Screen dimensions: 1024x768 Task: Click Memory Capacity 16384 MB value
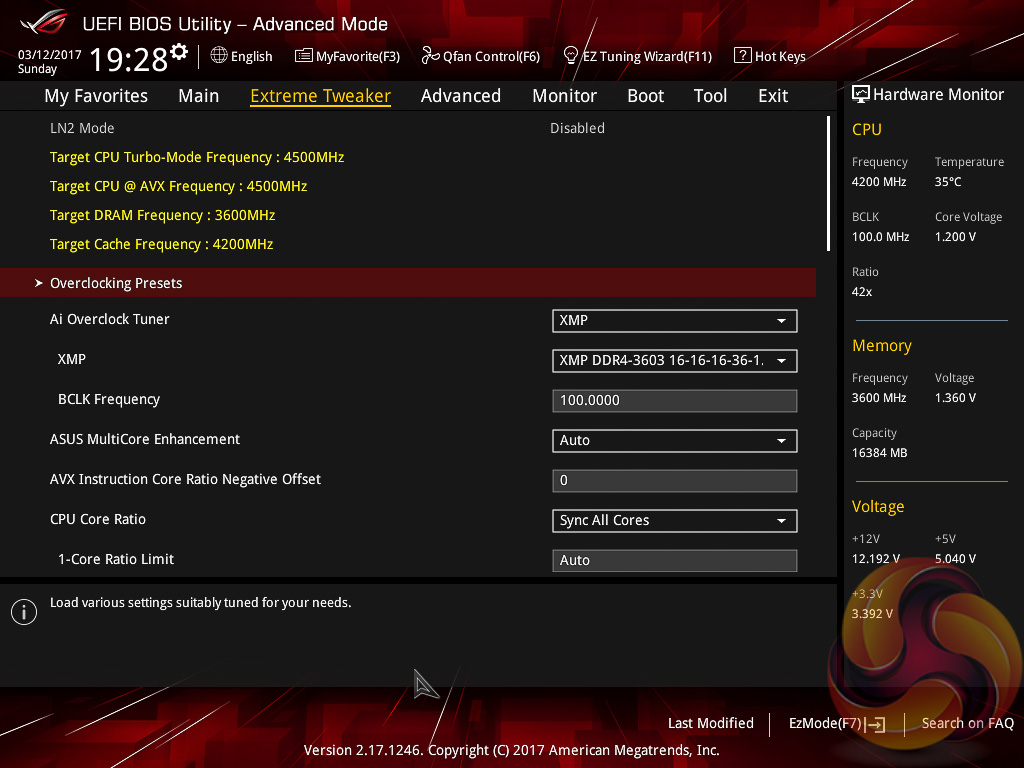click(879, 453)
